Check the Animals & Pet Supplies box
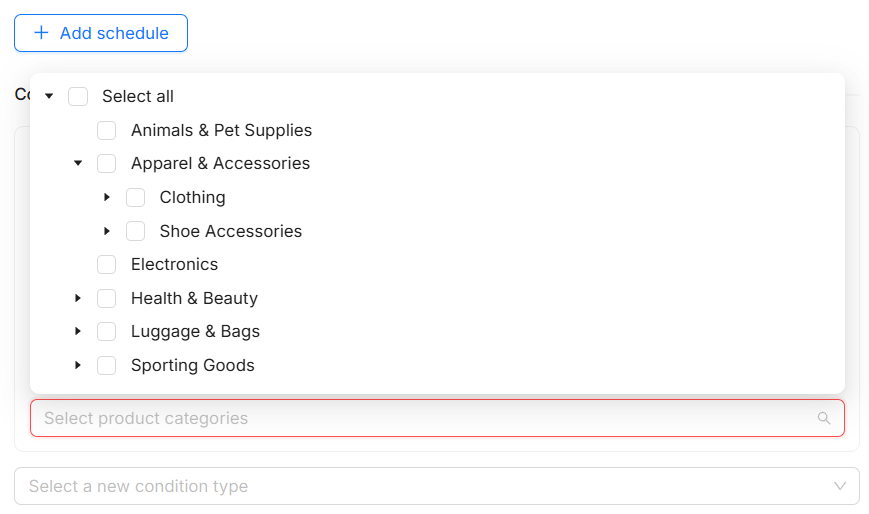The image size is (869, 514). coord(107,130)
